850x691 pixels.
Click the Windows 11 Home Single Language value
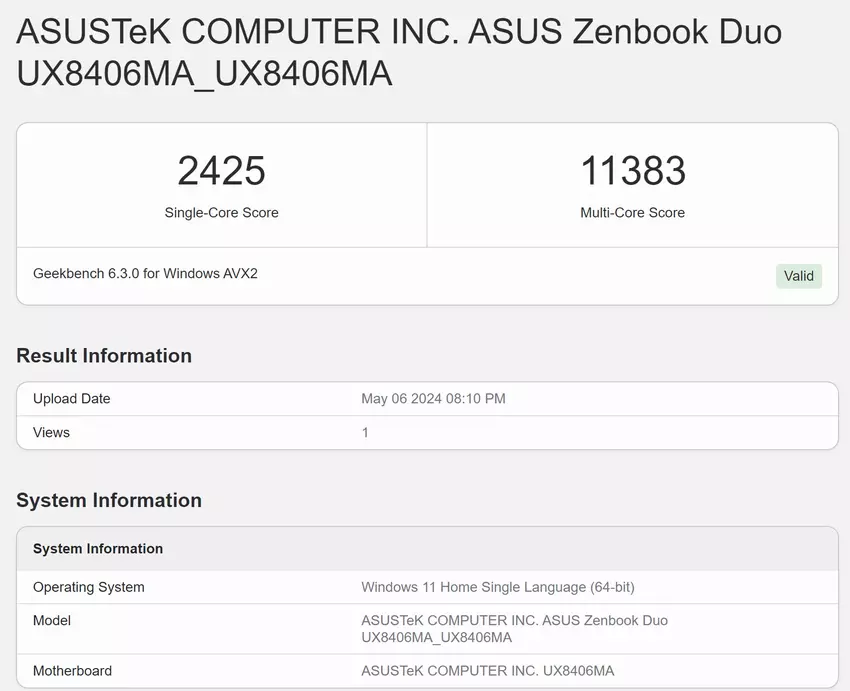497,587
